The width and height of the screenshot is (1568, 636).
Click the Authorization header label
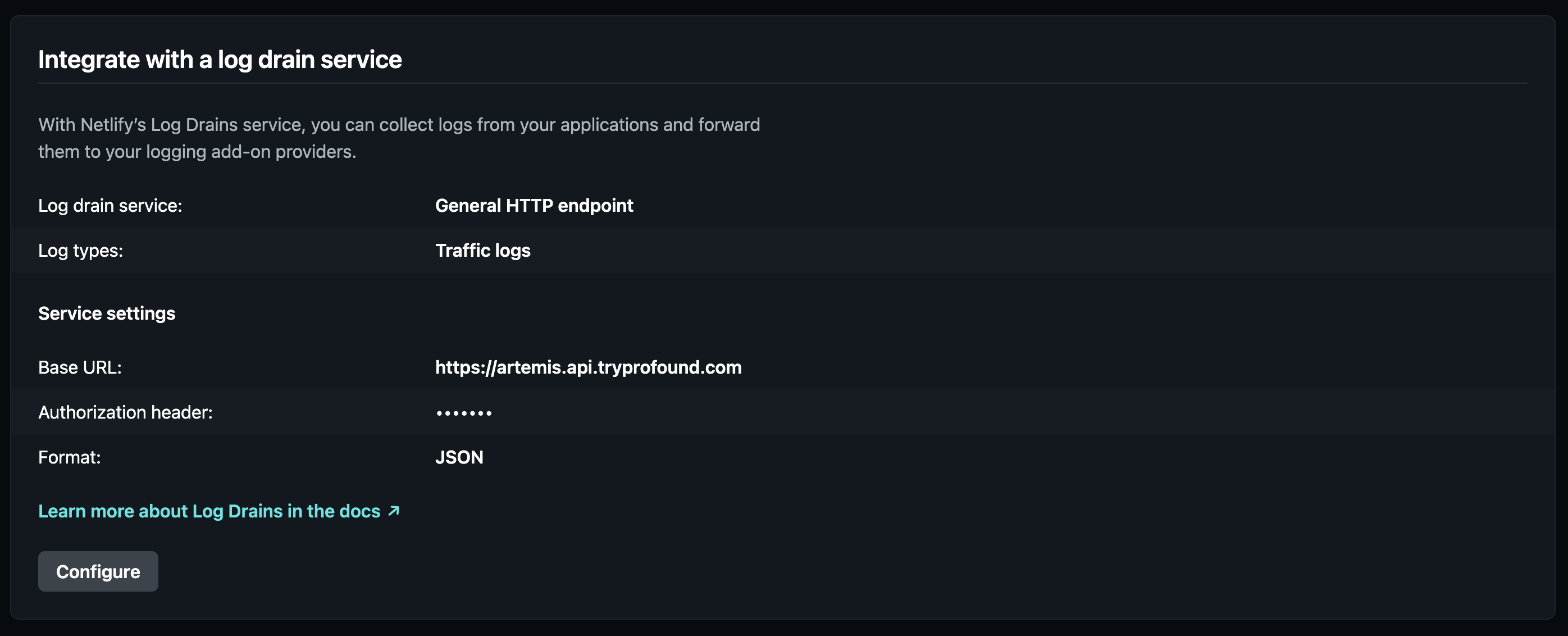point(125,412)
